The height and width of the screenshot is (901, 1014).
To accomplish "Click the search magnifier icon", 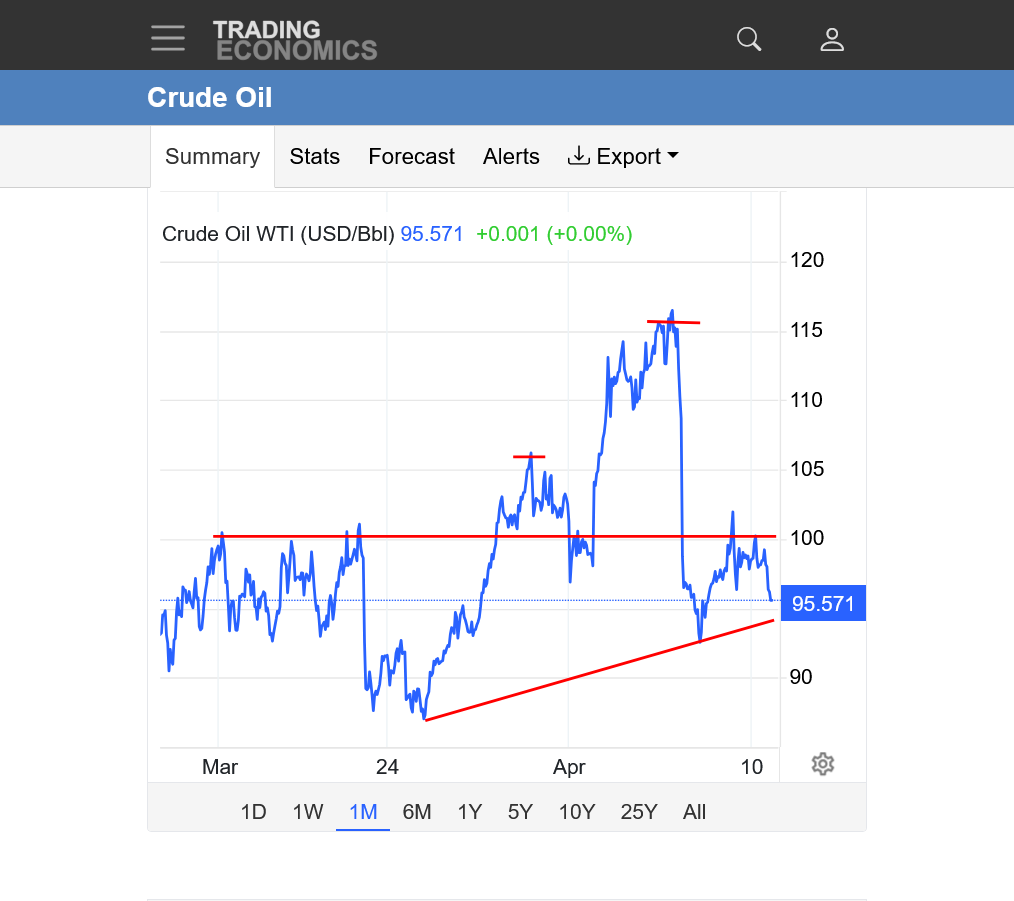I will (749, 39).
